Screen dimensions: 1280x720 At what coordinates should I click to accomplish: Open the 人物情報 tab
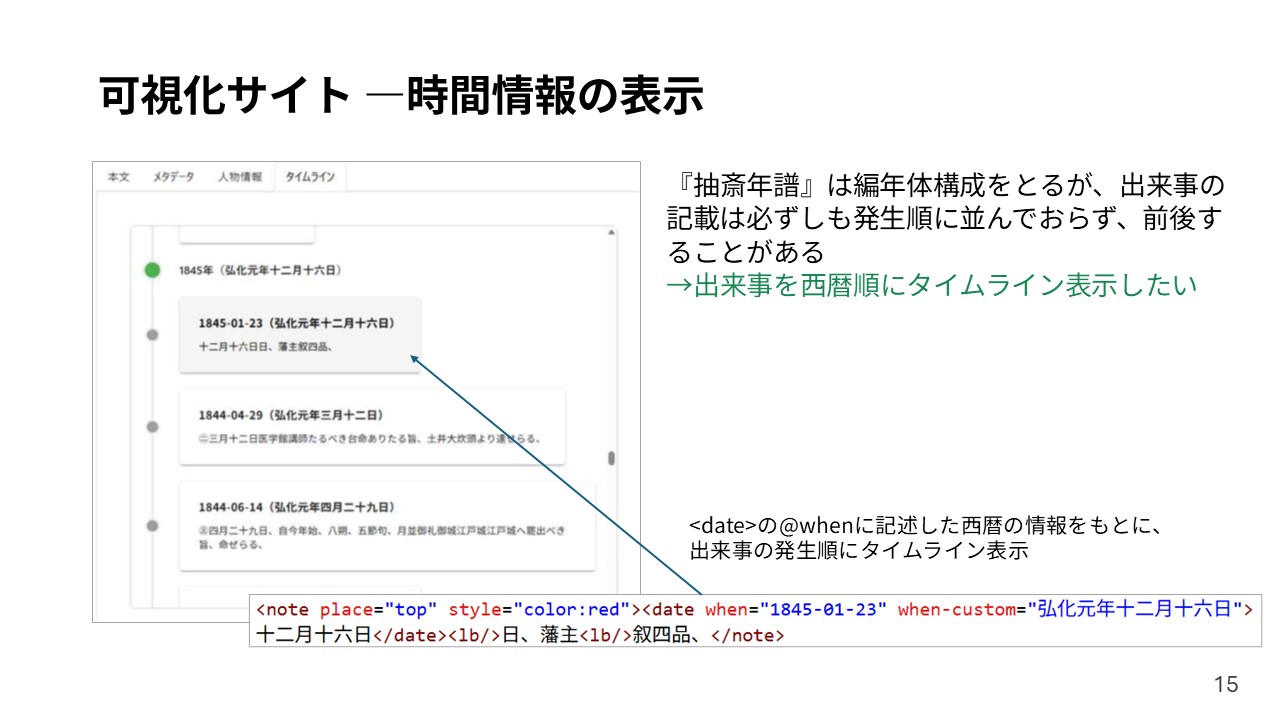(x=239, y=177)
